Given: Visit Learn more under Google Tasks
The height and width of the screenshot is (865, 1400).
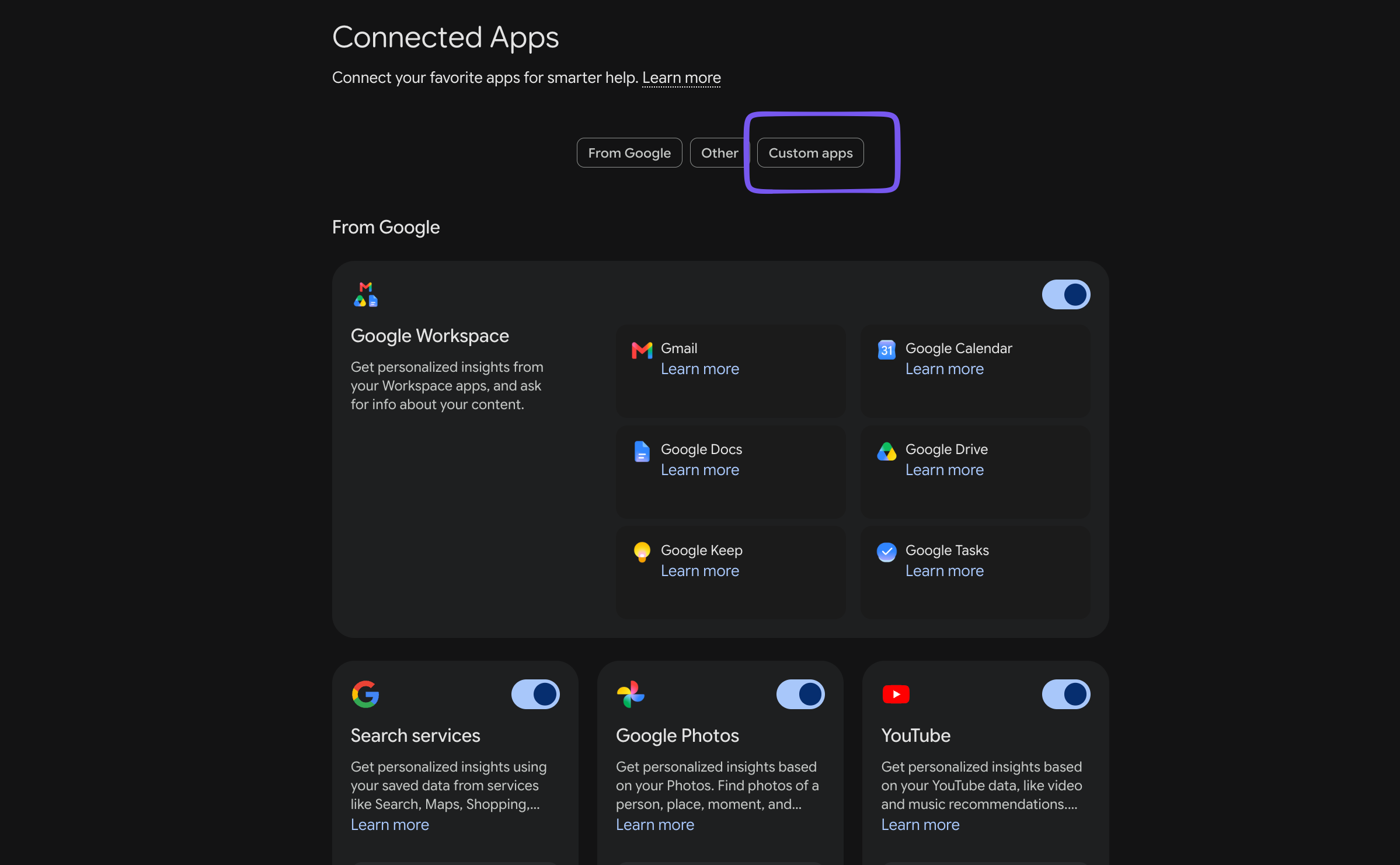Looking at the screenshot, I should pos(945,571).
